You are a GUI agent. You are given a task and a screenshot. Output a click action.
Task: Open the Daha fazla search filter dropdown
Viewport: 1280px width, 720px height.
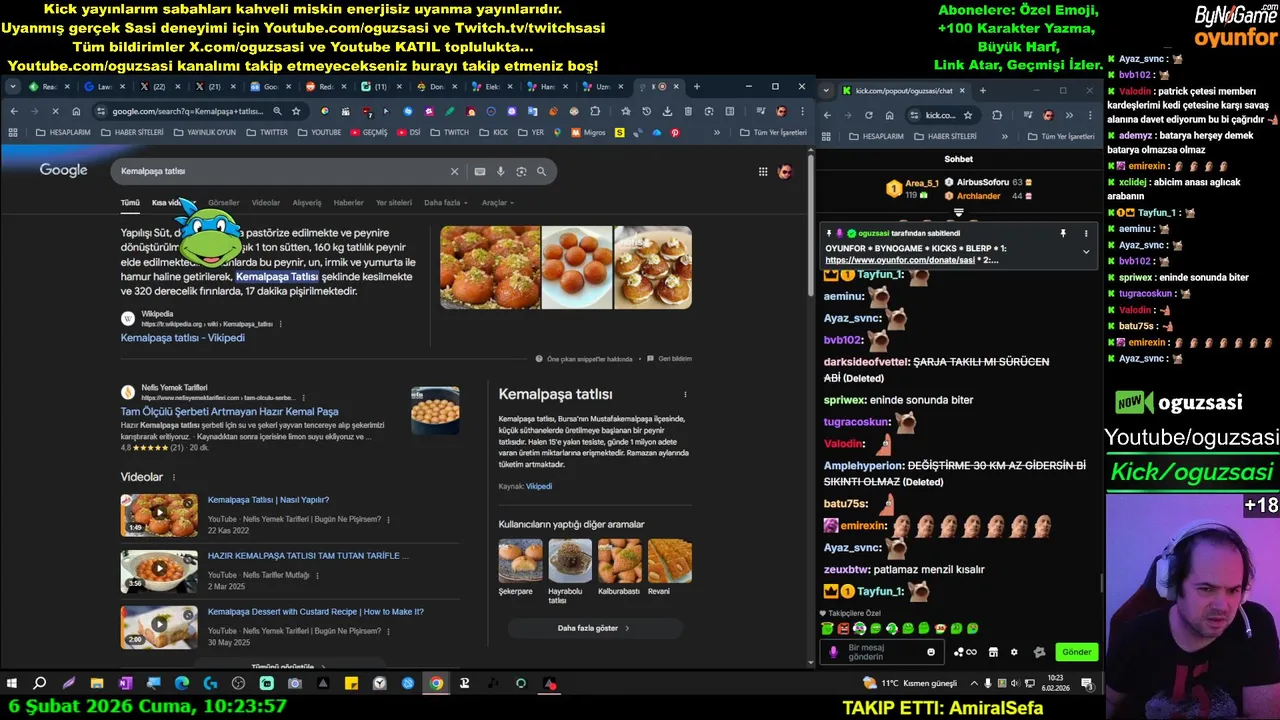coord(446,203)
